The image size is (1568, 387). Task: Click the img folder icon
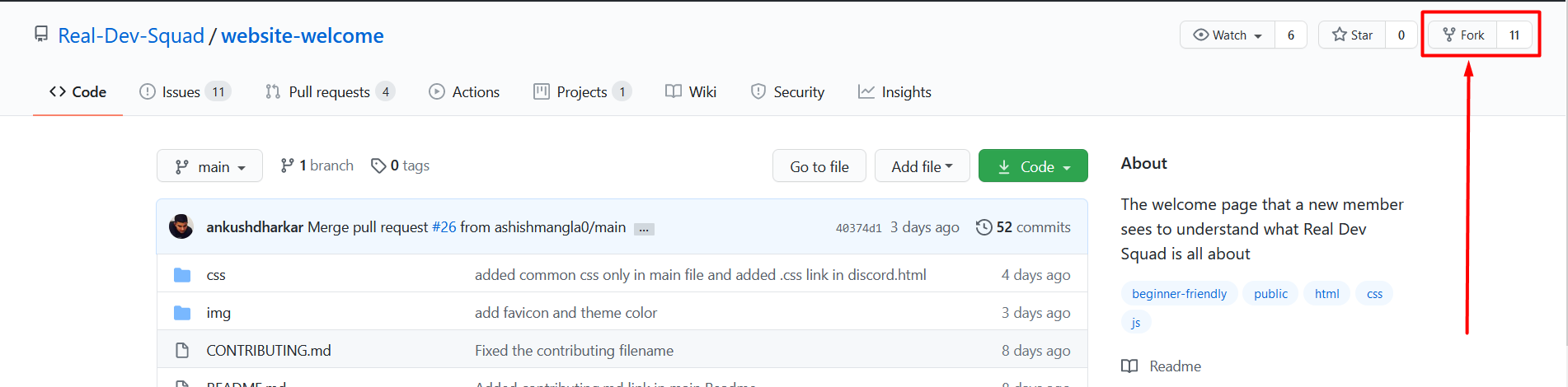(182, 313)
